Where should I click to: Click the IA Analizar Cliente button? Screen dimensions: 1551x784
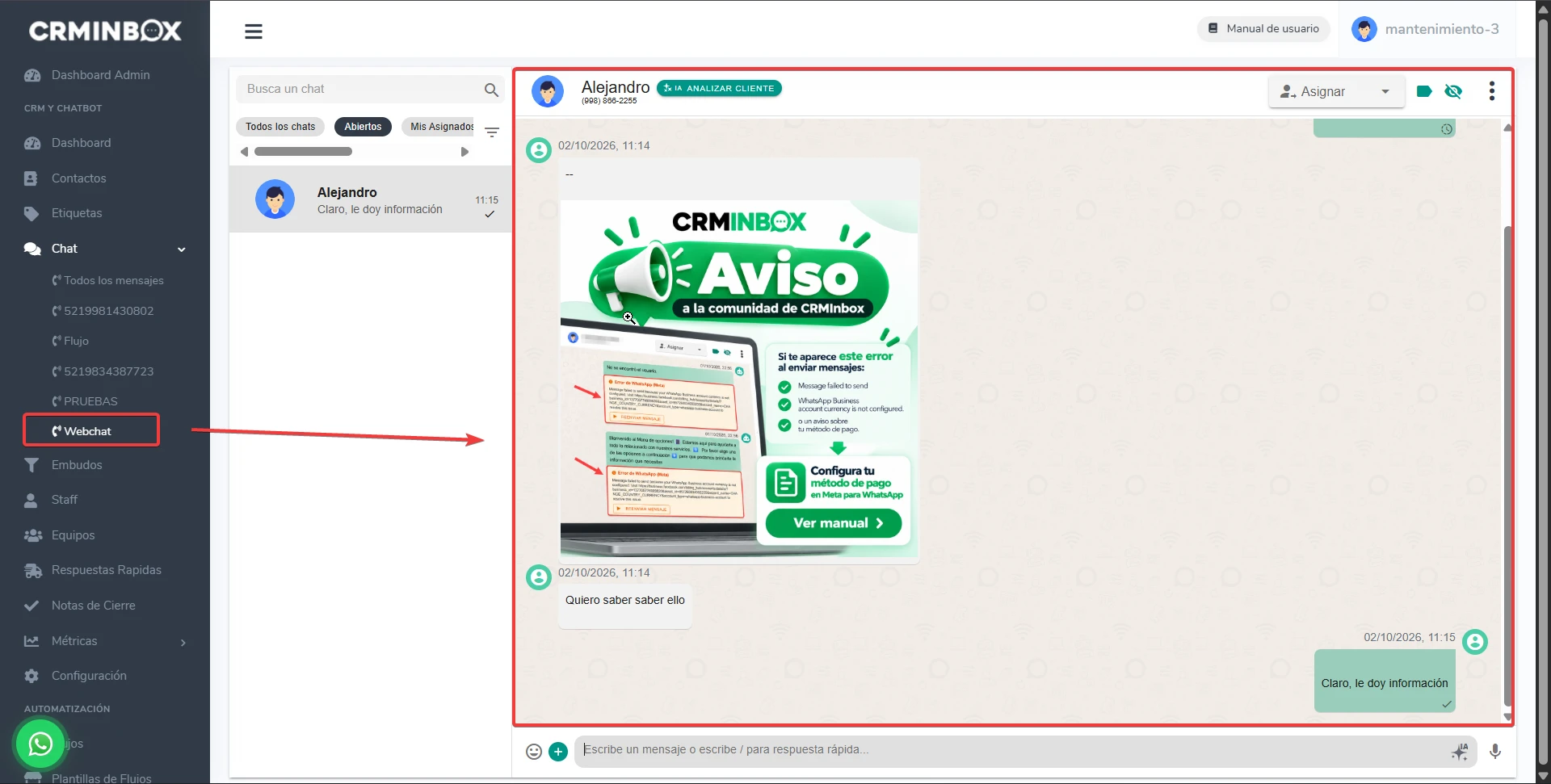[719, 89]
